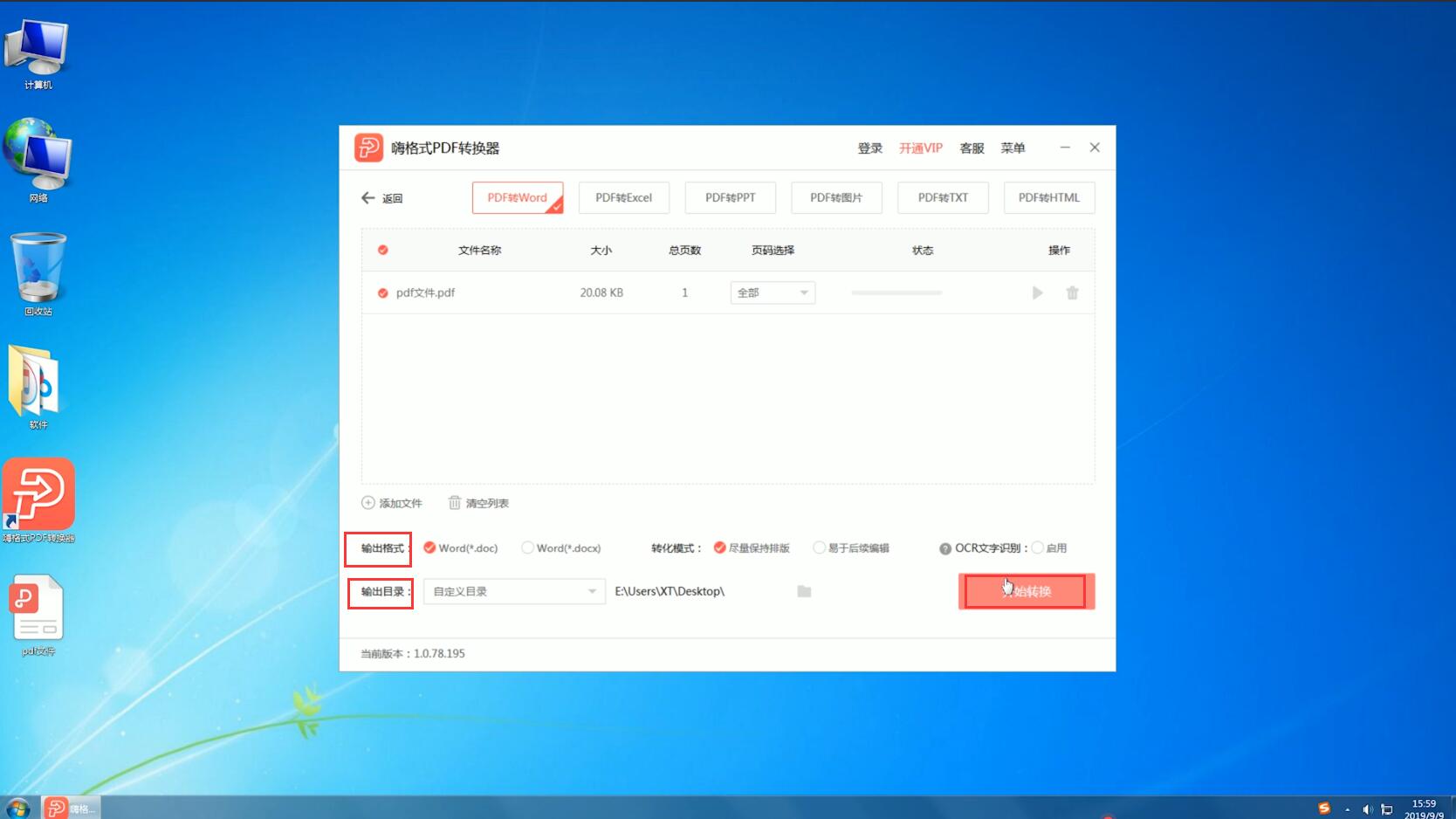Click the Windows Start button

point(17,808)
